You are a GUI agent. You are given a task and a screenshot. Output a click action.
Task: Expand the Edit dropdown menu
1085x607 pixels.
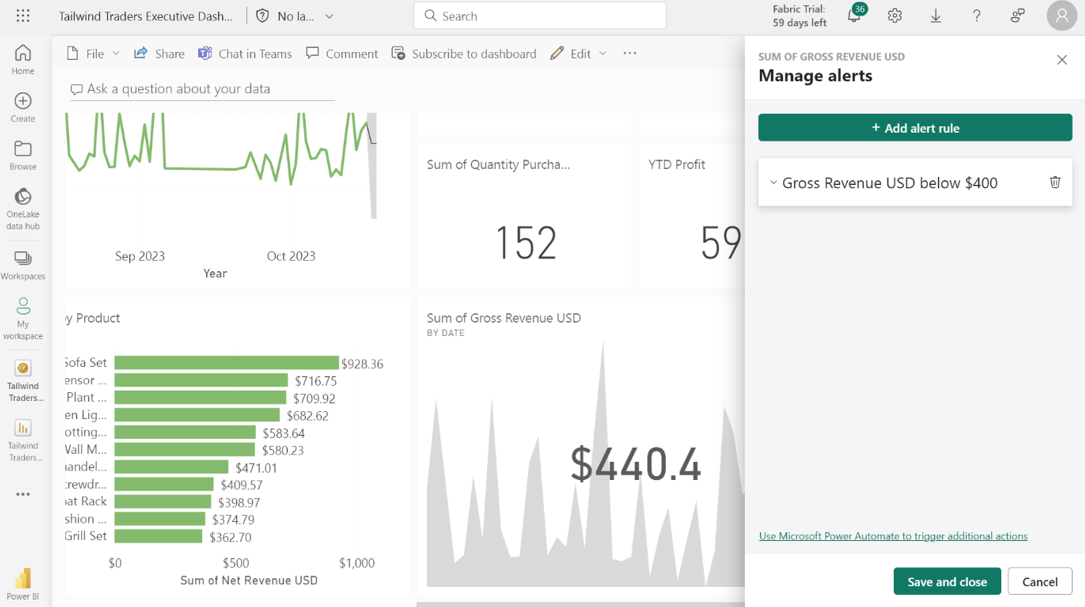pos(603,54)
